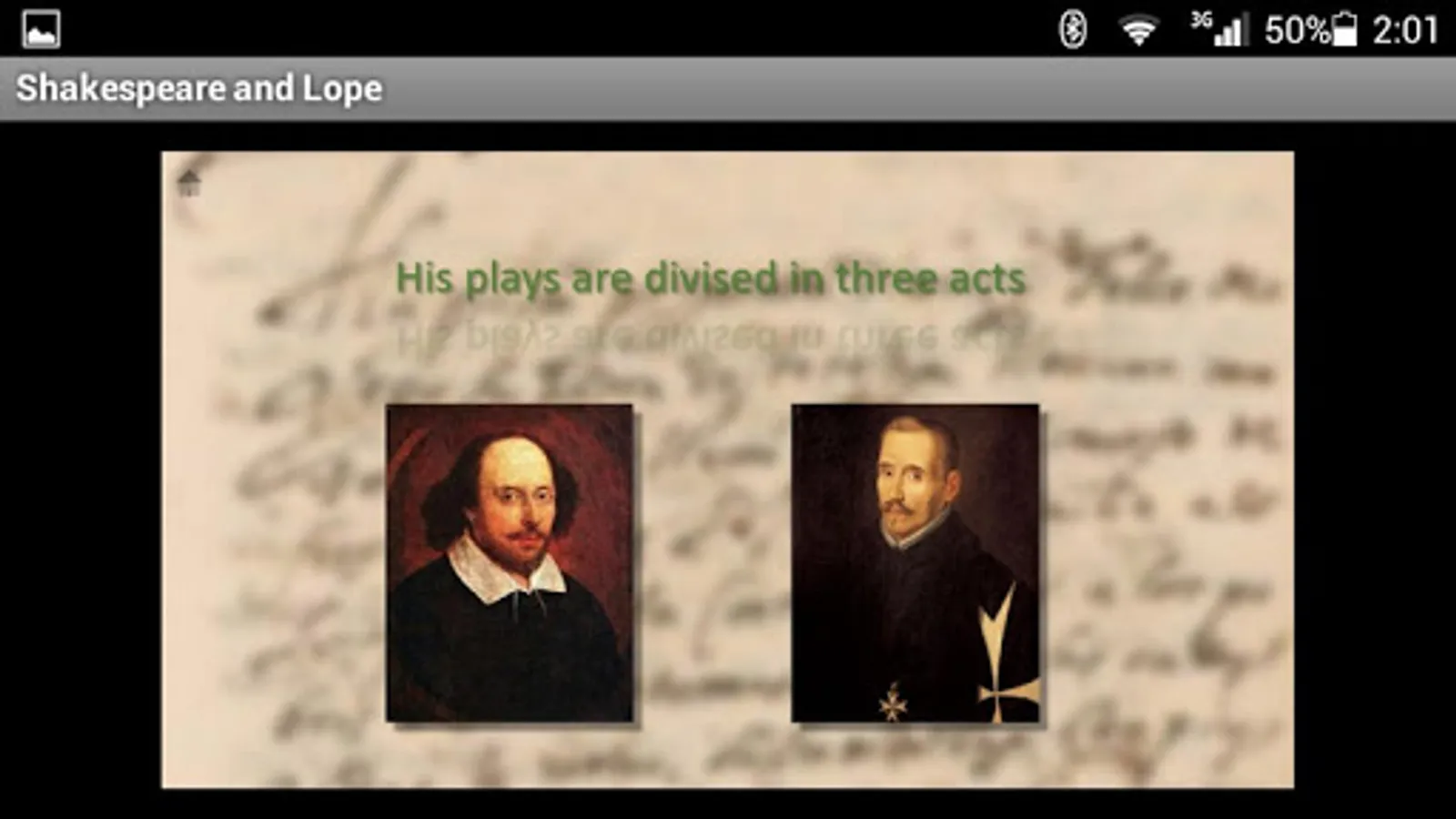Tap the 3G mobile signal indicator

[x=1218, y=29]
